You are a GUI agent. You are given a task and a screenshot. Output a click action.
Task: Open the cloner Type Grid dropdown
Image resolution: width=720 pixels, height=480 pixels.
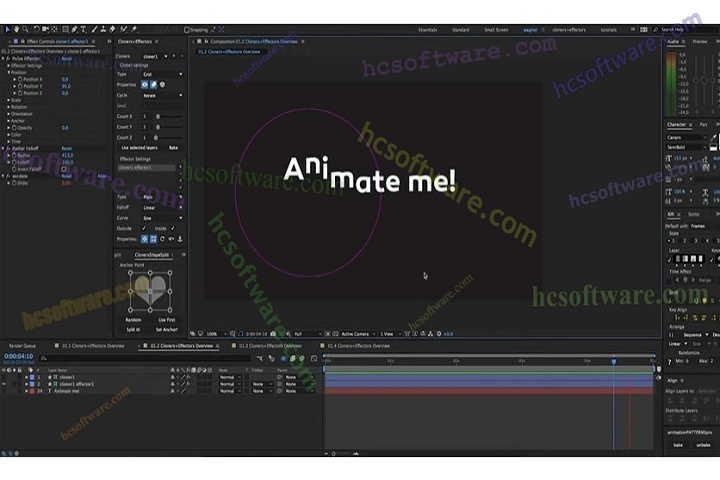click(x=162, y=74)
